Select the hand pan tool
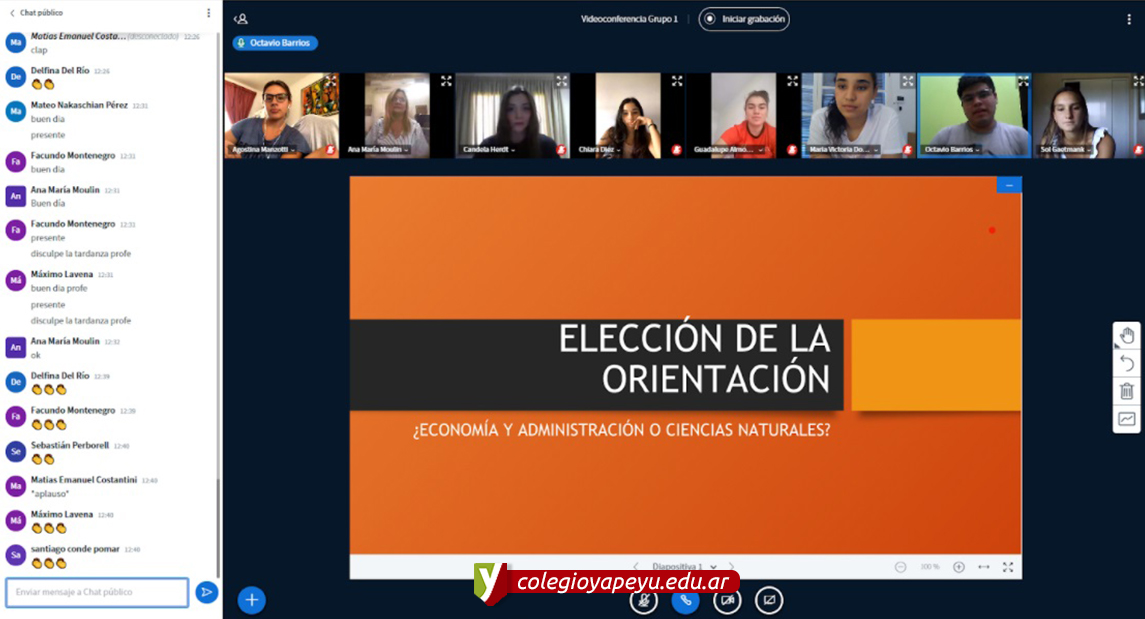Viewport: 1145px width, 619px height. [x=1127, y=336]
